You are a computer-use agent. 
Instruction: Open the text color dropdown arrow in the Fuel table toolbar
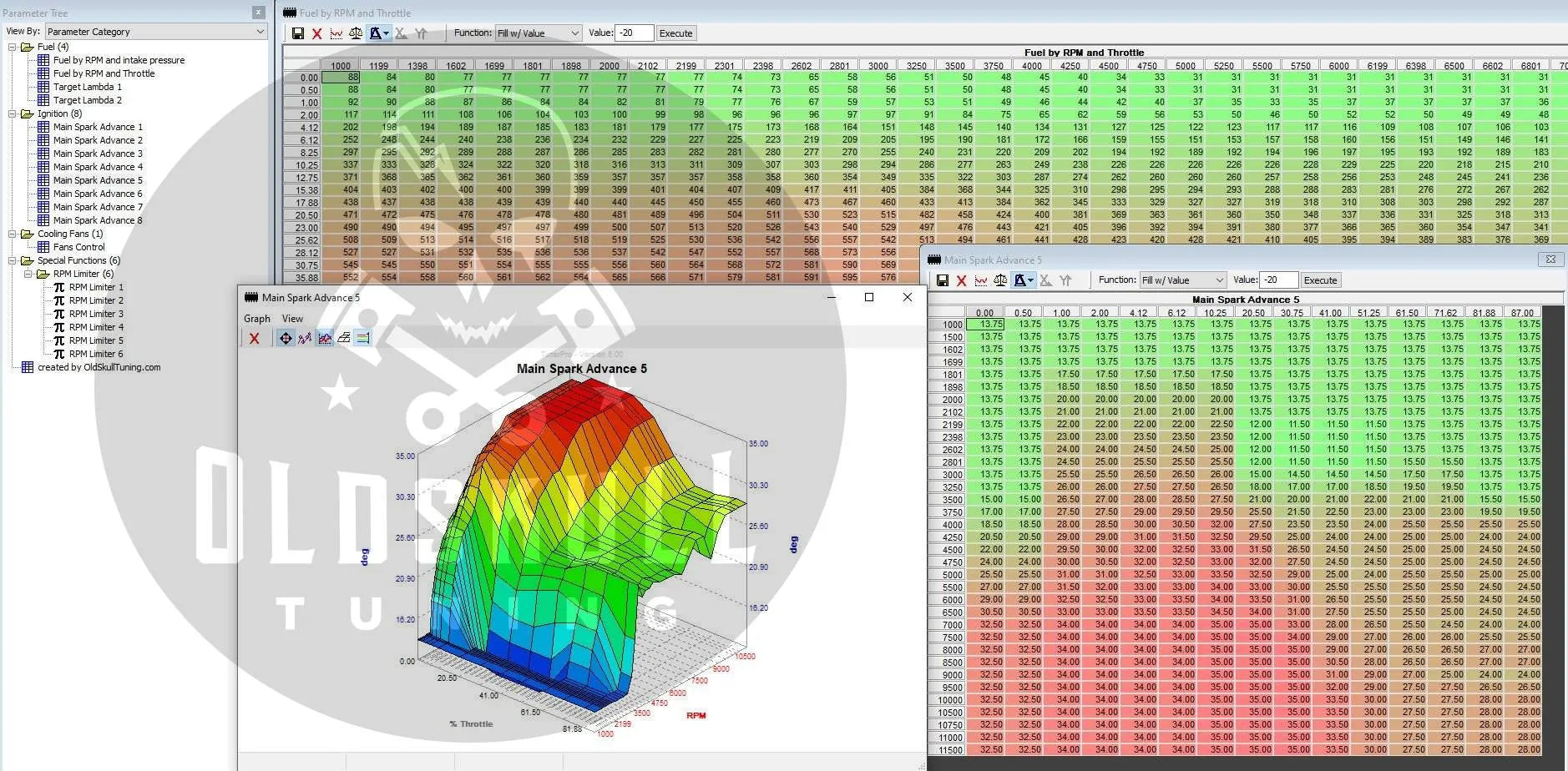(x=387, y=33)
